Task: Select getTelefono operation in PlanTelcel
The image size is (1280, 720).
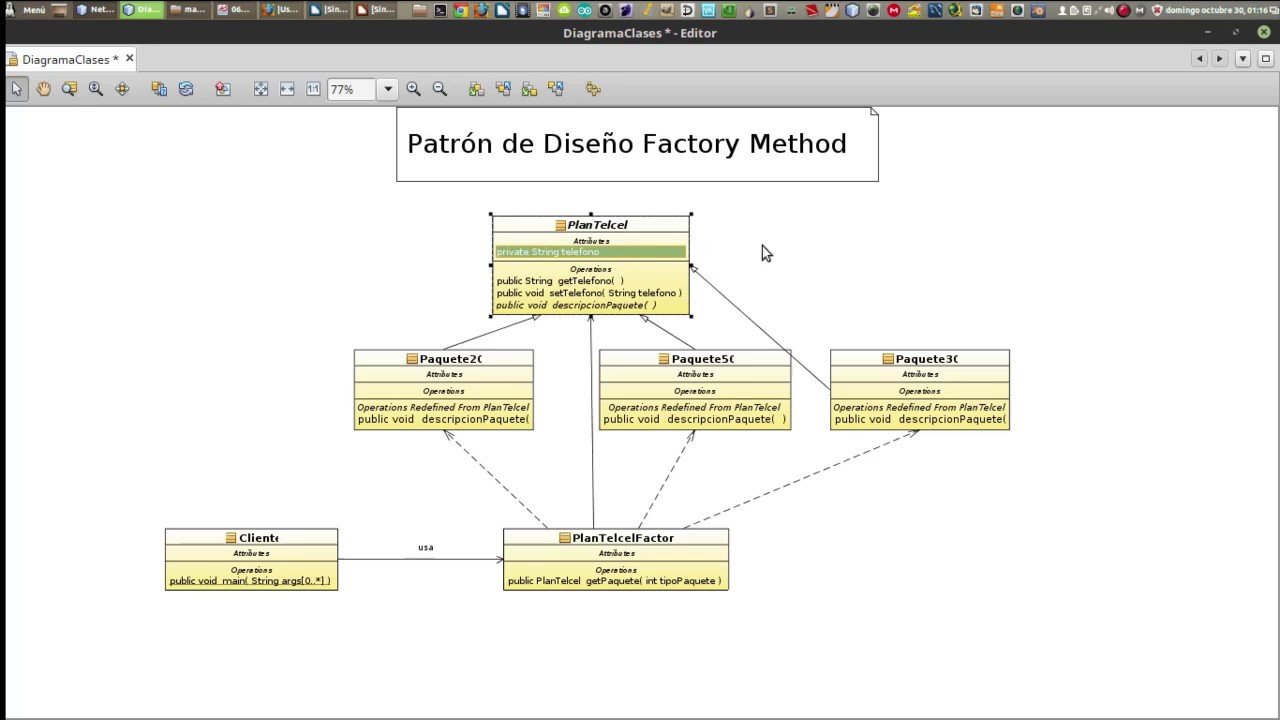Action: pyautogui.click(x=560, y=281)
